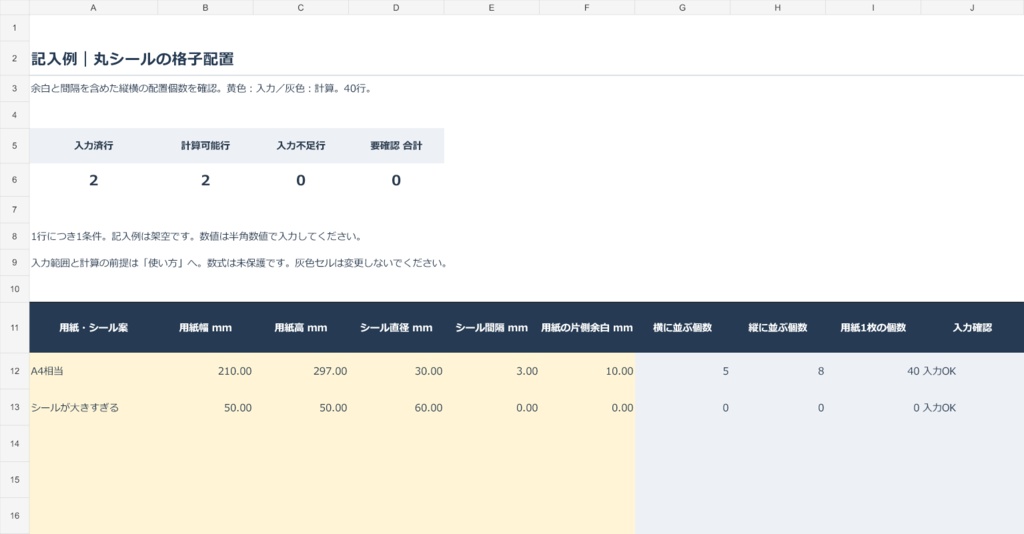Image resolution: width=1024 pixels, height=534 pixels.
Task: Click horizontal count 5 in A4相当 row
Action: pyautogui.click(x=682, y=371)
